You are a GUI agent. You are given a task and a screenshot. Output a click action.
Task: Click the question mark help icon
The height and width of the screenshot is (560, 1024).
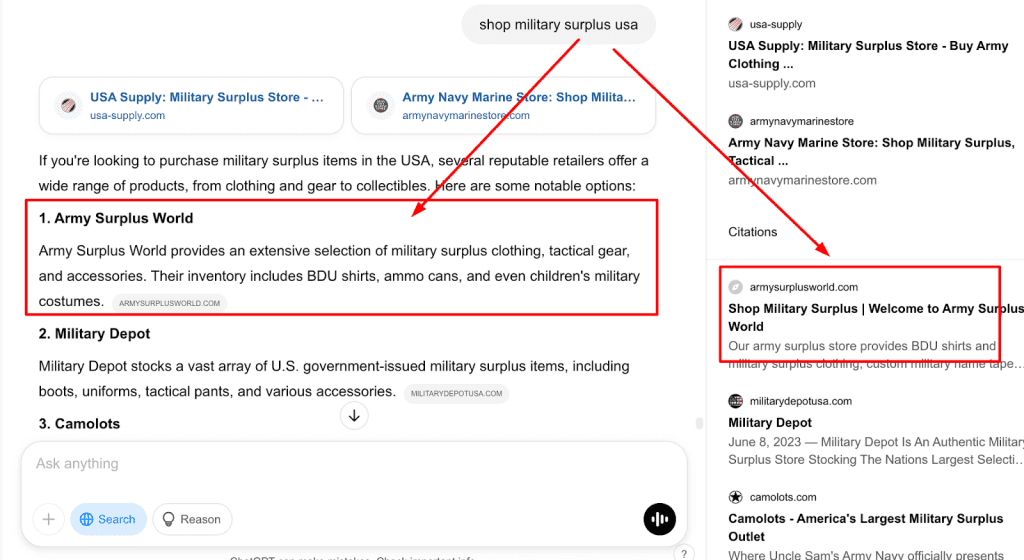point(684,553)
